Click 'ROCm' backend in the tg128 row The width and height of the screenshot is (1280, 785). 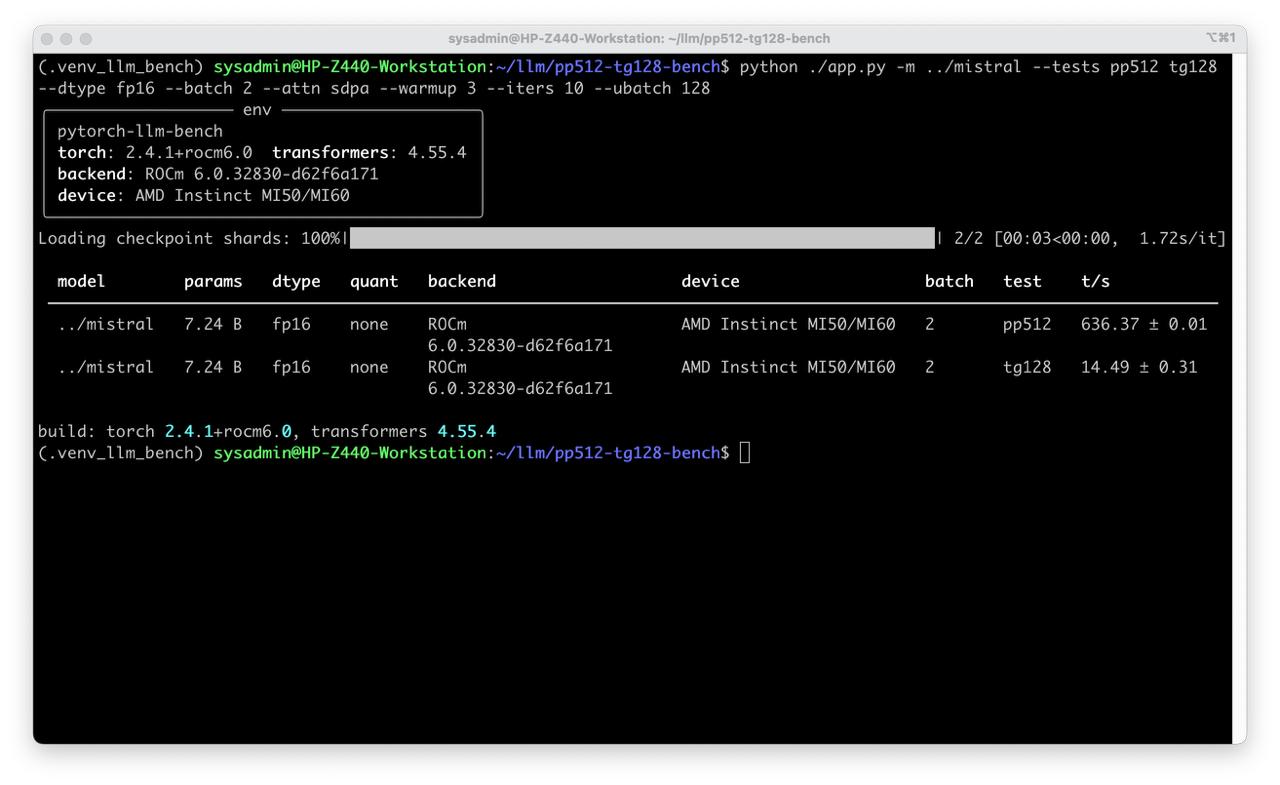447,367
